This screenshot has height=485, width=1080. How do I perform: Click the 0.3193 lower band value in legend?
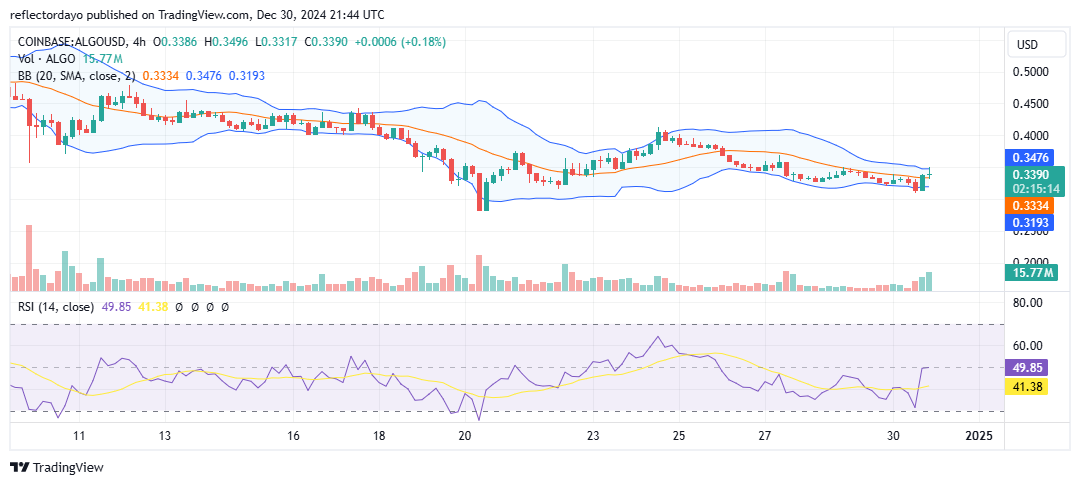(x=247, y=75)
